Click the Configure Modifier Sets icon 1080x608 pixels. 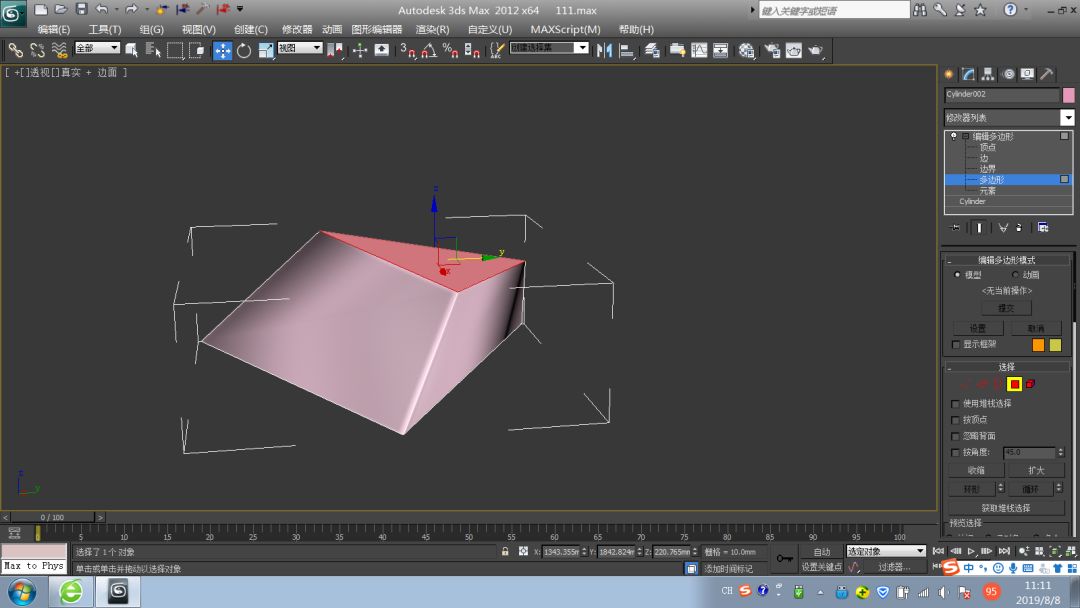pyautogui.click(x=1043, y=227)
